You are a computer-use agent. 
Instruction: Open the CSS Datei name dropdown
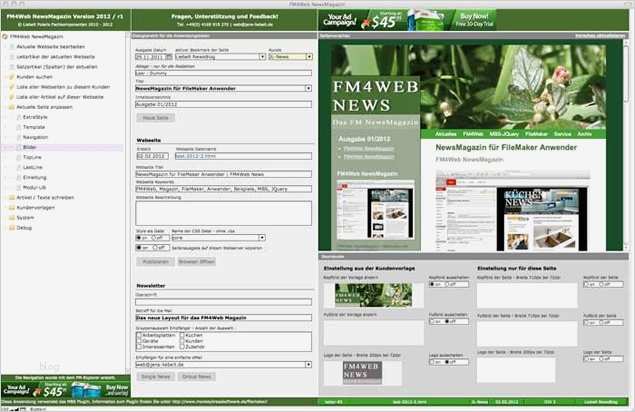tap(262, 238)
